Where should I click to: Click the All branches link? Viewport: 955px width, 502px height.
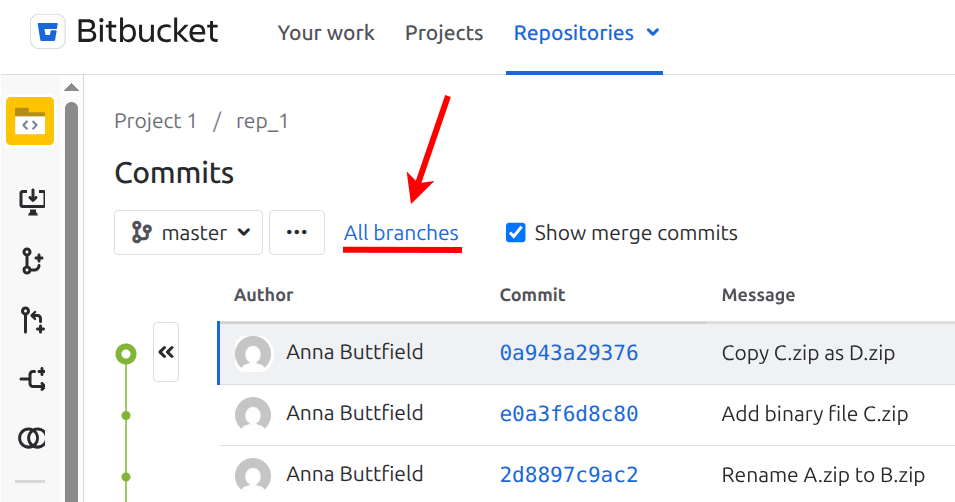coord(401,233)
